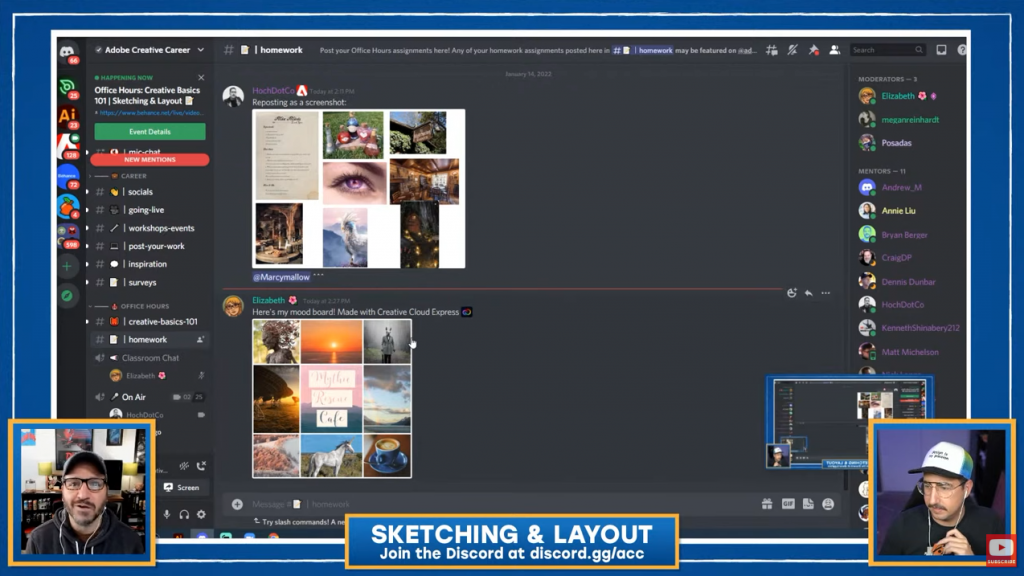Open the GIF picker
1024x576 pixels.
coord(788,504)
